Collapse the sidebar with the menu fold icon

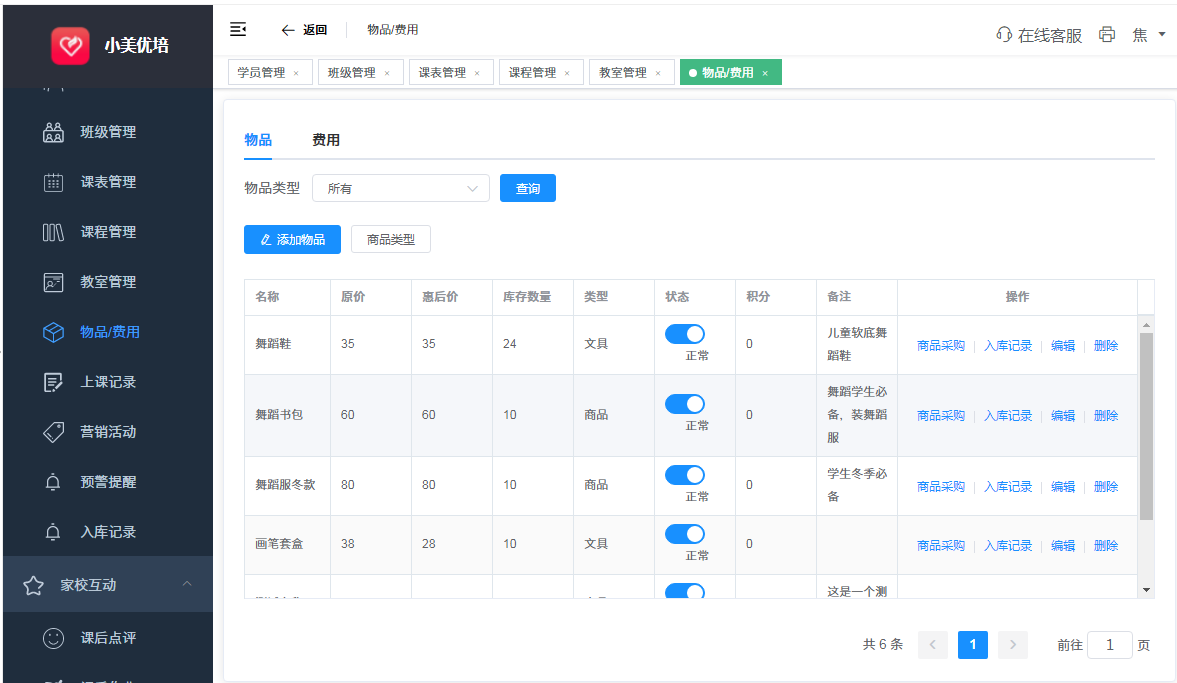pos(238,30)
